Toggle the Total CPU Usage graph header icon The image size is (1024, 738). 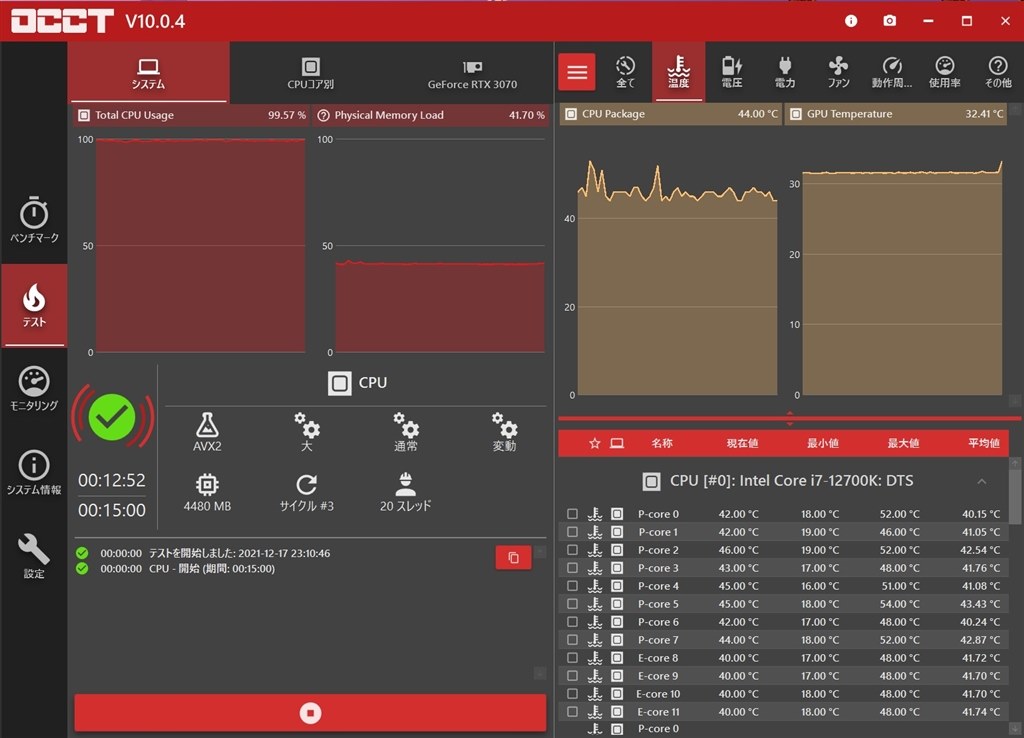point(84,115)
